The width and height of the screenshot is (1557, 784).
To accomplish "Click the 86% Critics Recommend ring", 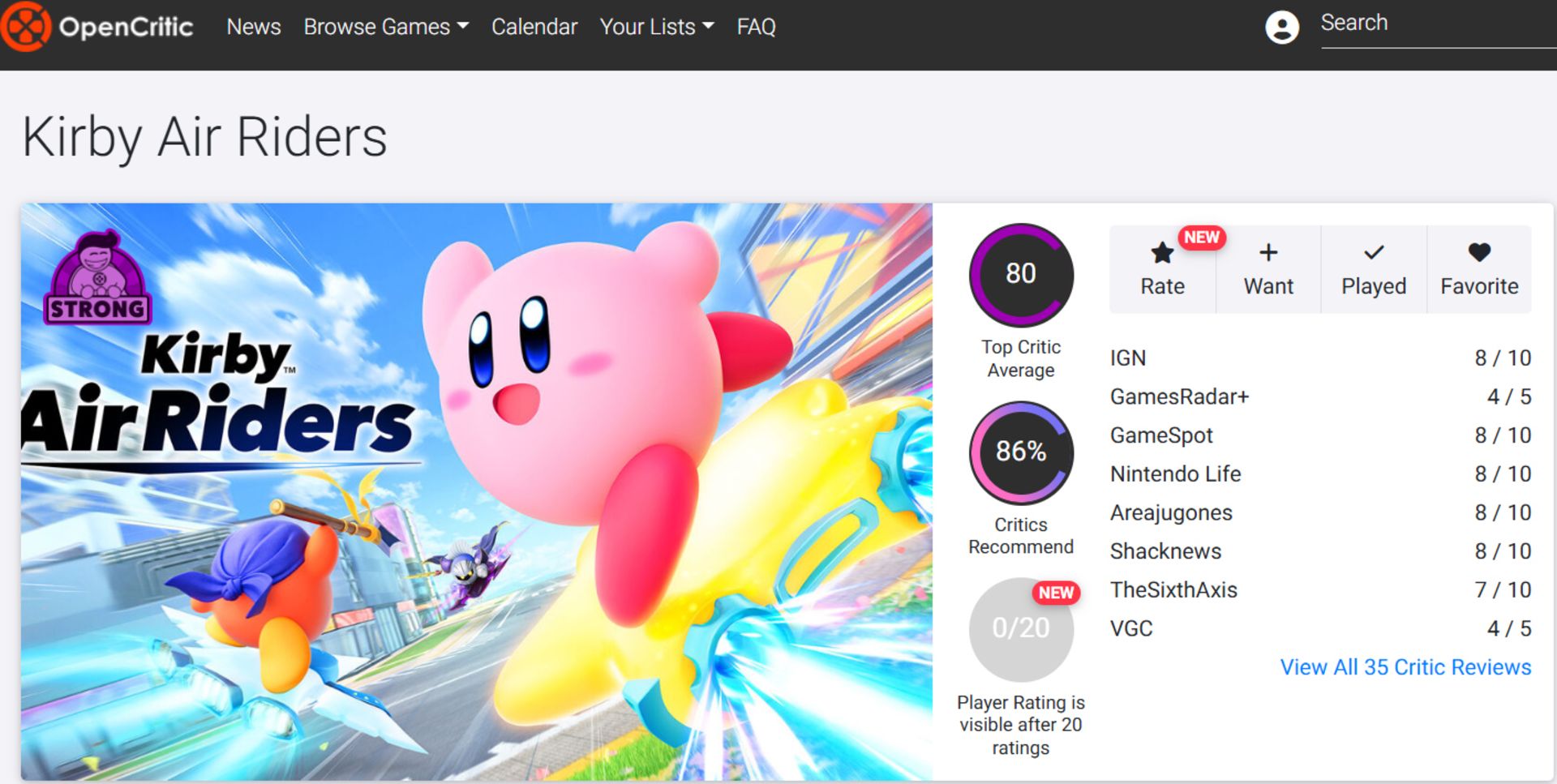I will click(x=1021, y=454).
